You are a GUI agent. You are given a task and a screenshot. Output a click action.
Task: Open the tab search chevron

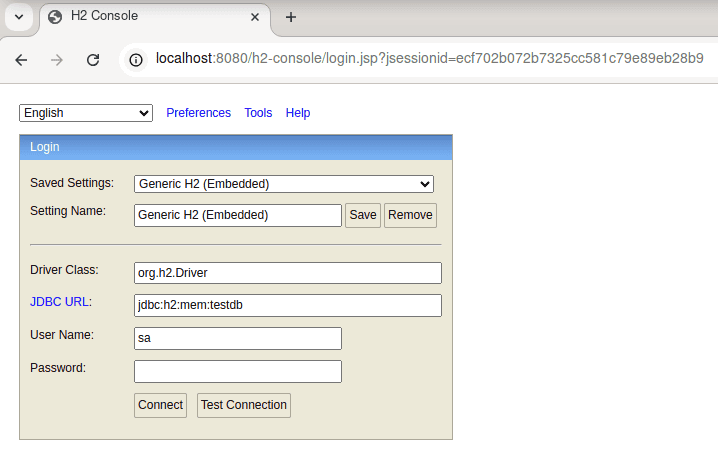[18, 17]
